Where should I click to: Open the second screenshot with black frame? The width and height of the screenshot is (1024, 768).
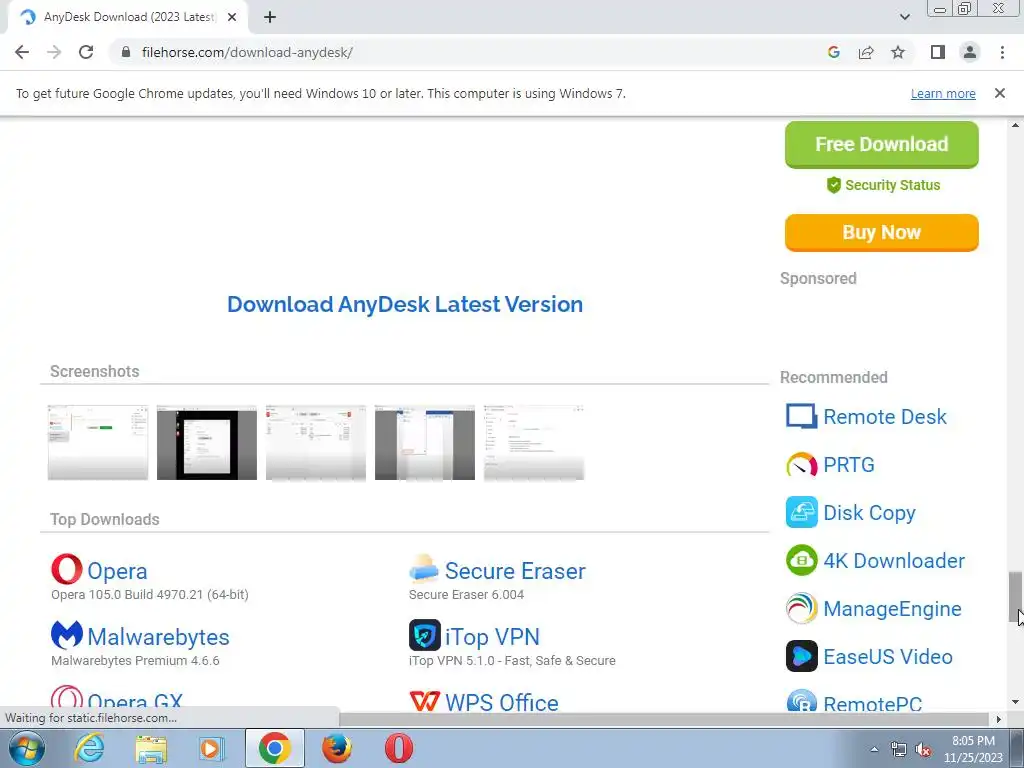pyautogui.click(x=207, y=443)
